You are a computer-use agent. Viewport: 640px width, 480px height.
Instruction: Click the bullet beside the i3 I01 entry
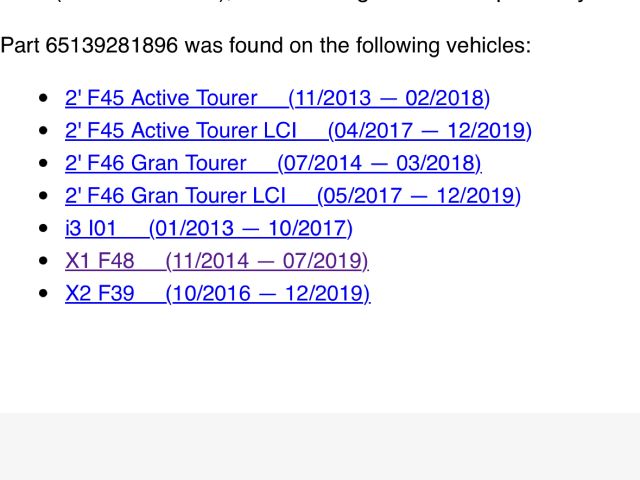pyautogui.click(x=42, y=230)
